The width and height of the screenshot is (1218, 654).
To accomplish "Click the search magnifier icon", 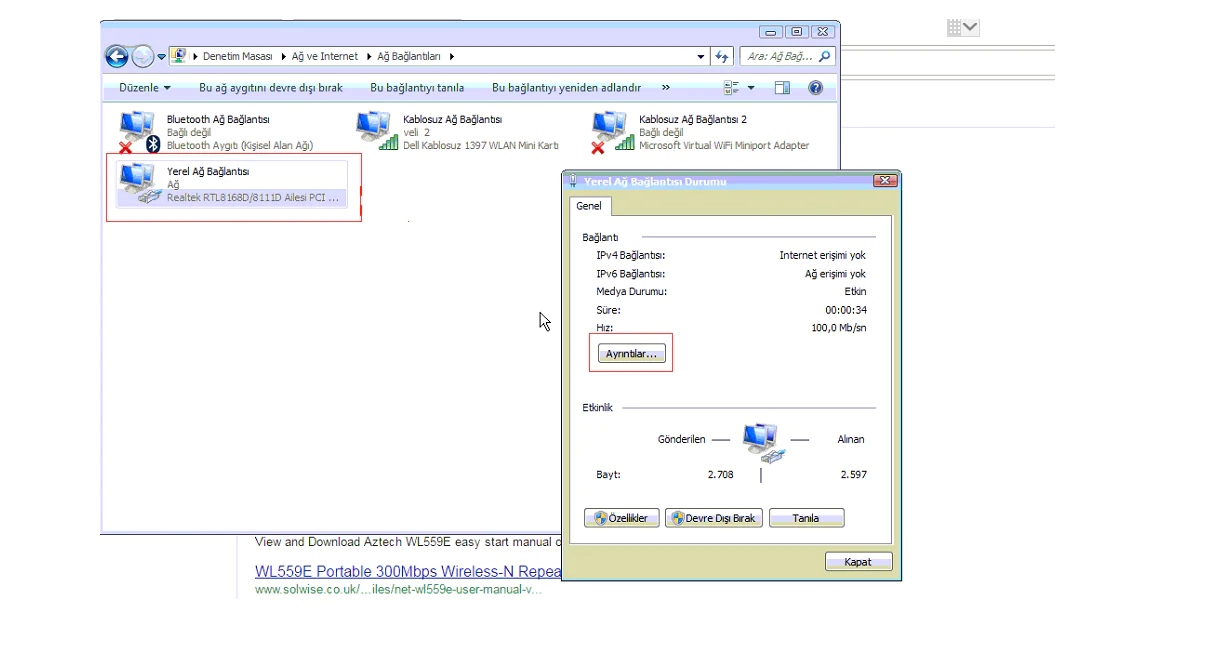I will (824, 57).
